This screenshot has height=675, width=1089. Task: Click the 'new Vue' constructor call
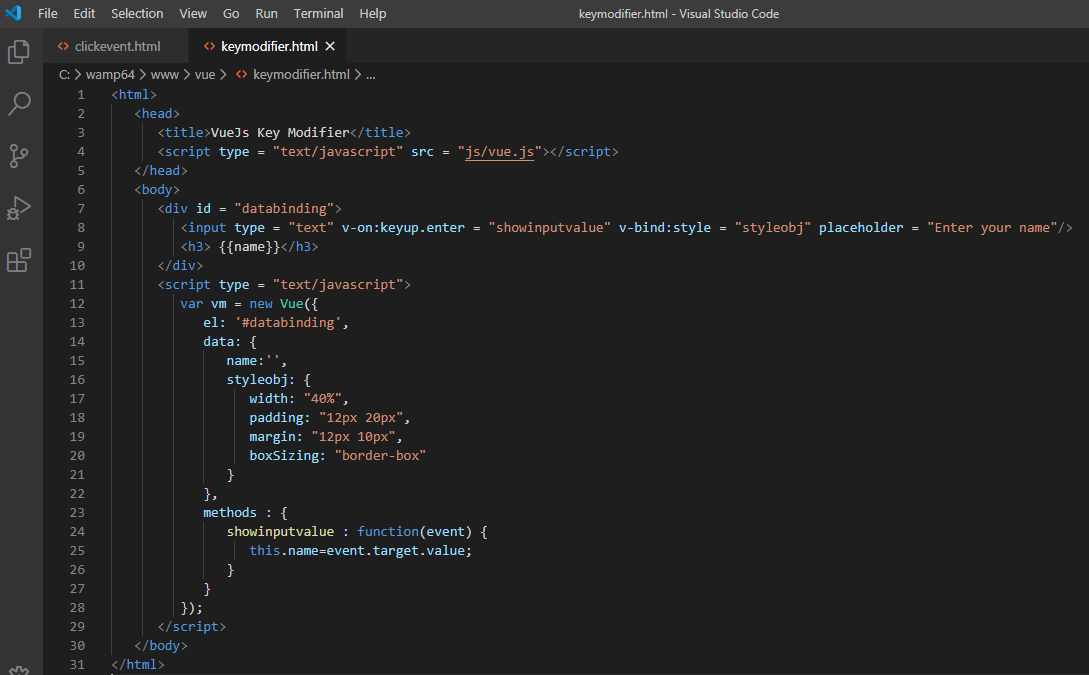pos(276,303)
